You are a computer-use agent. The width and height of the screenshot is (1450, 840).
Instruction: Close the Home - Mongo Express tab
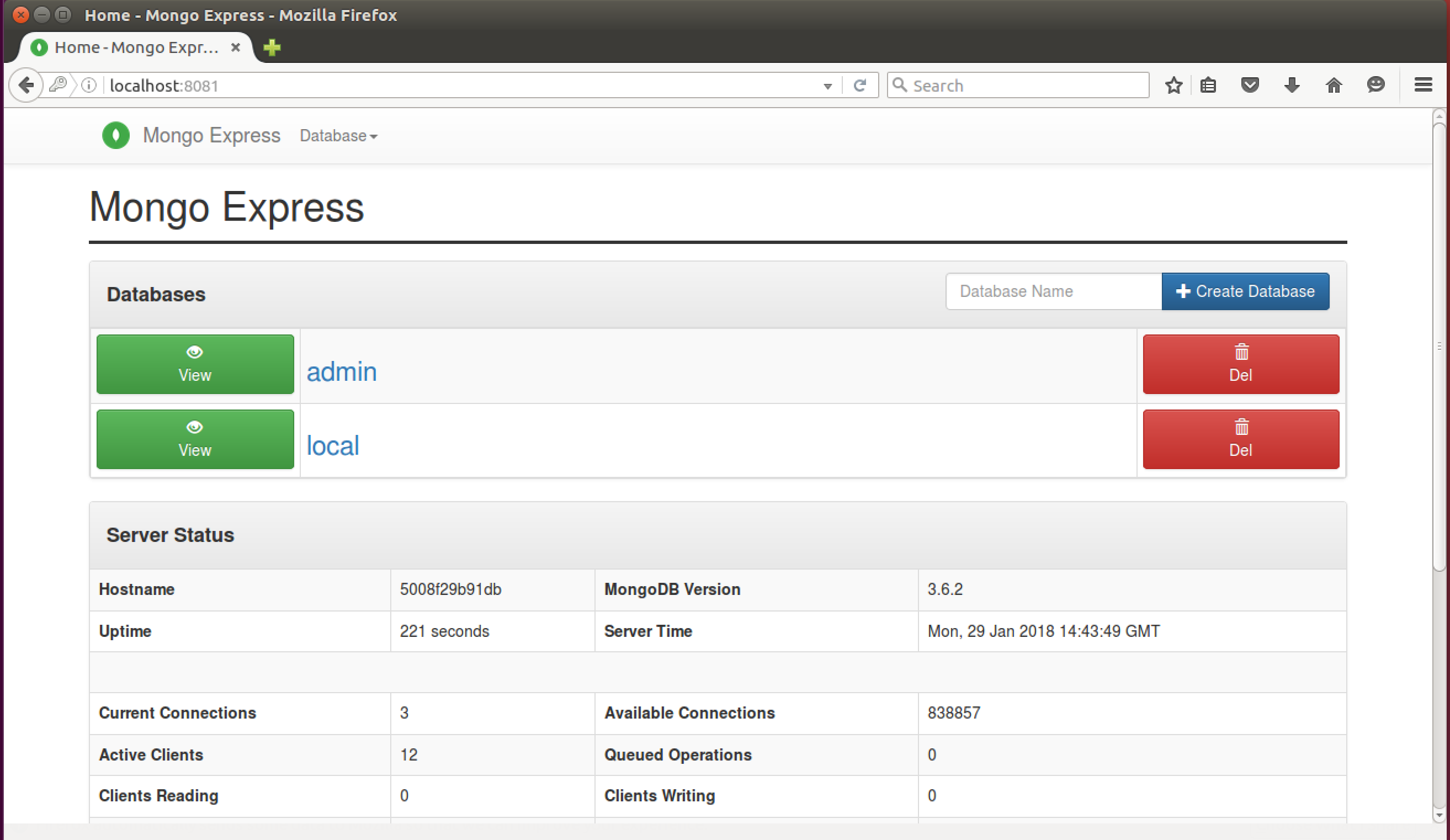pyautogui.click(x=235, y=47)
